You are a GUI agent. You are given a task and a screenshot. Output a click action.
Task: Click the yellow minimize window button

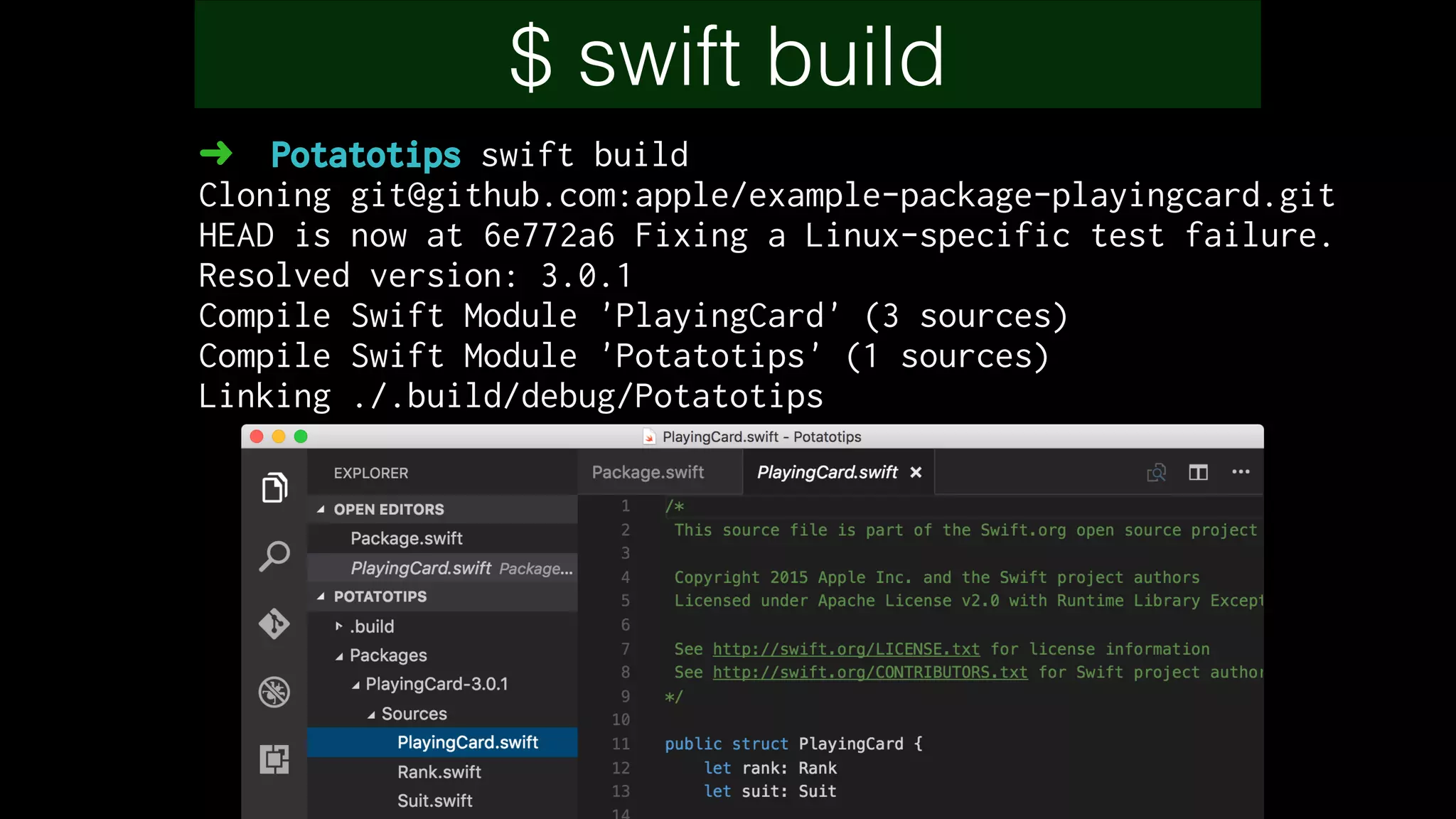[x=279, y=437]
